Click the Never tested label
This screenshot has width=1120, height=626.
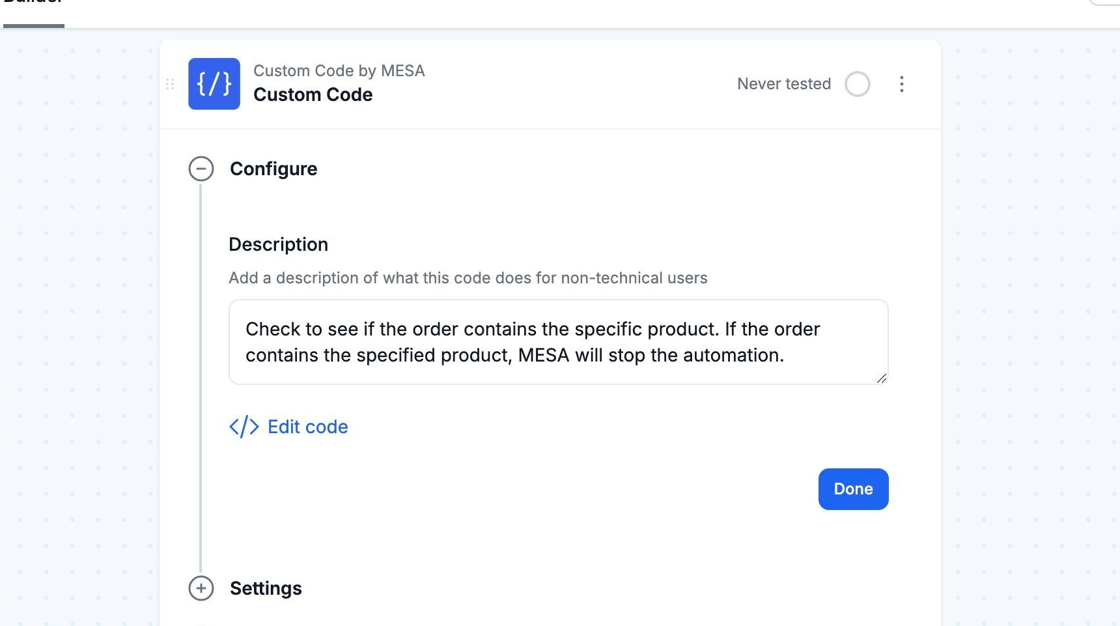pyautogui.click(x=783, y=84)
